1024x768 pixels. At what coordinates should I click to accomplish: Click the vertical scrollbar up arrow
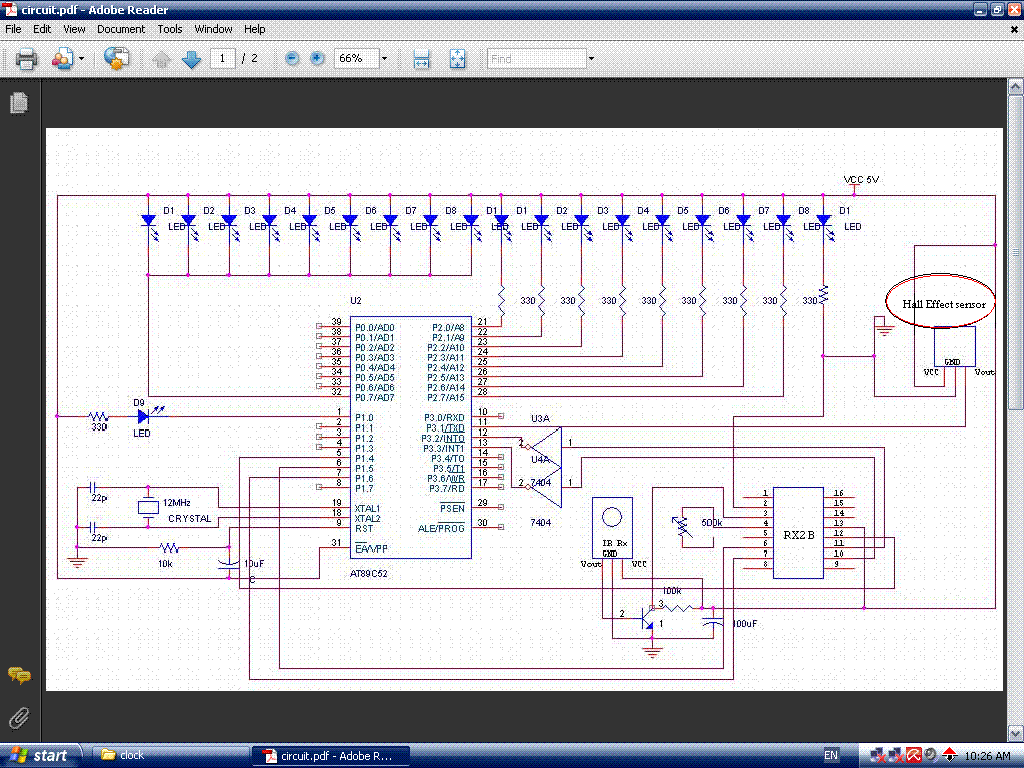click(1015, 86)
